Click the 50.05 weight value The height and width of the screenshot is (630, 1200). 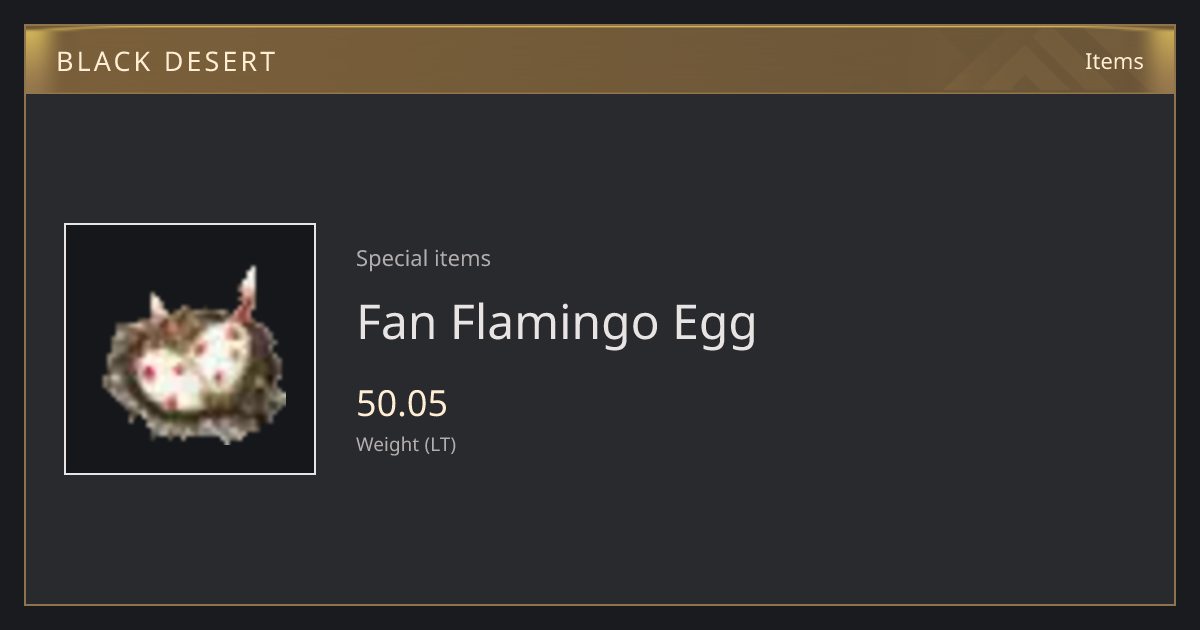(x=402, y=404)
